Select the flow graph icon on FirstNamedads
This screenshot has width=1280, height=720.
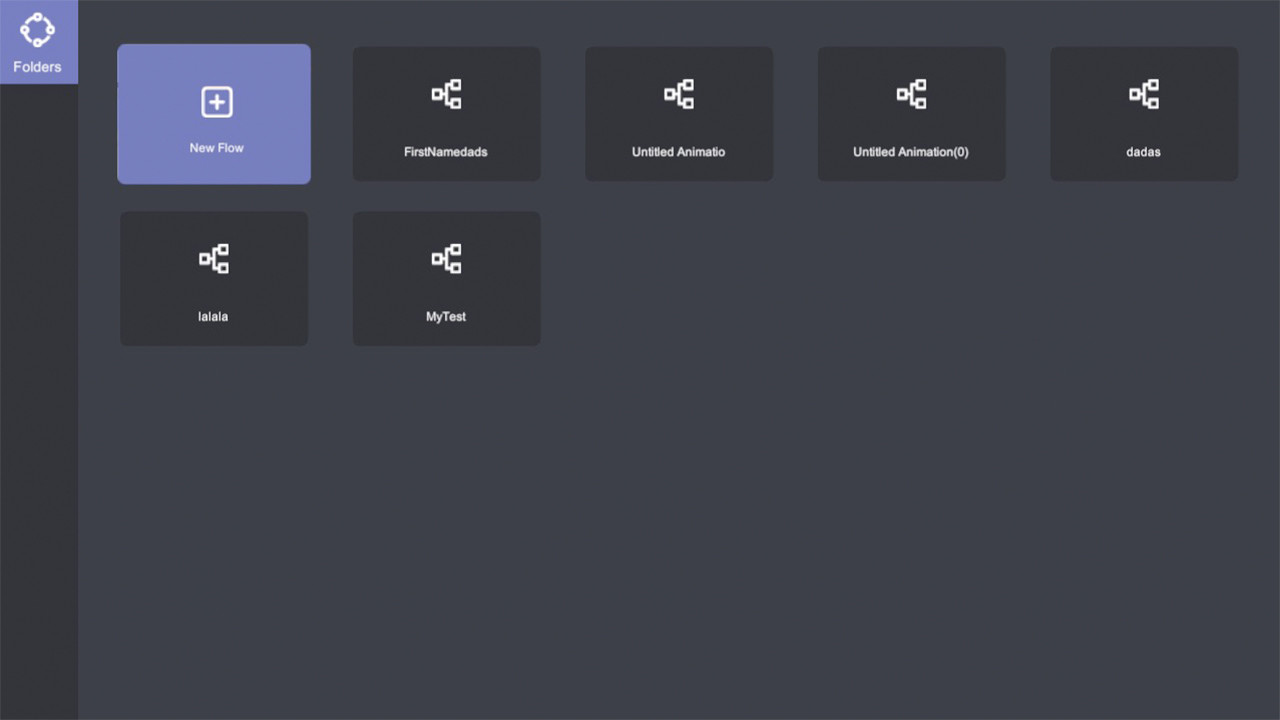pyautogui.click(x=446, y=94)
